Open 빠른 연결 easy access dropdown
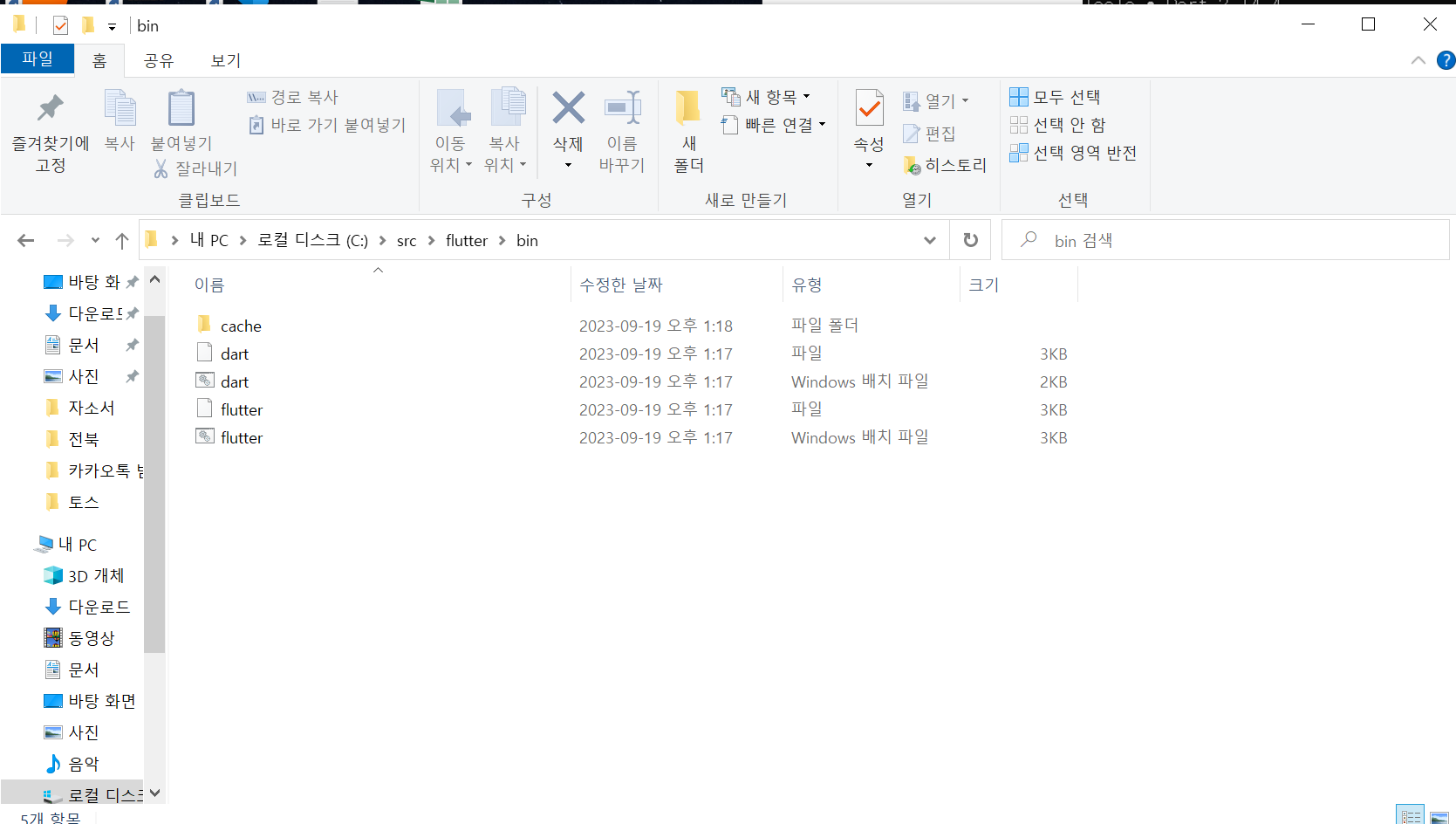1456x824 pixels. [774, 125]
